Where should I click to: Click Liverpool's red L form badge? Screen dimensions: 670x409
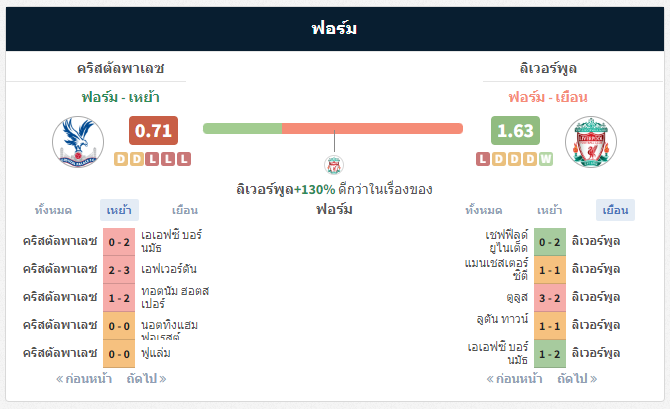(483, 159)
